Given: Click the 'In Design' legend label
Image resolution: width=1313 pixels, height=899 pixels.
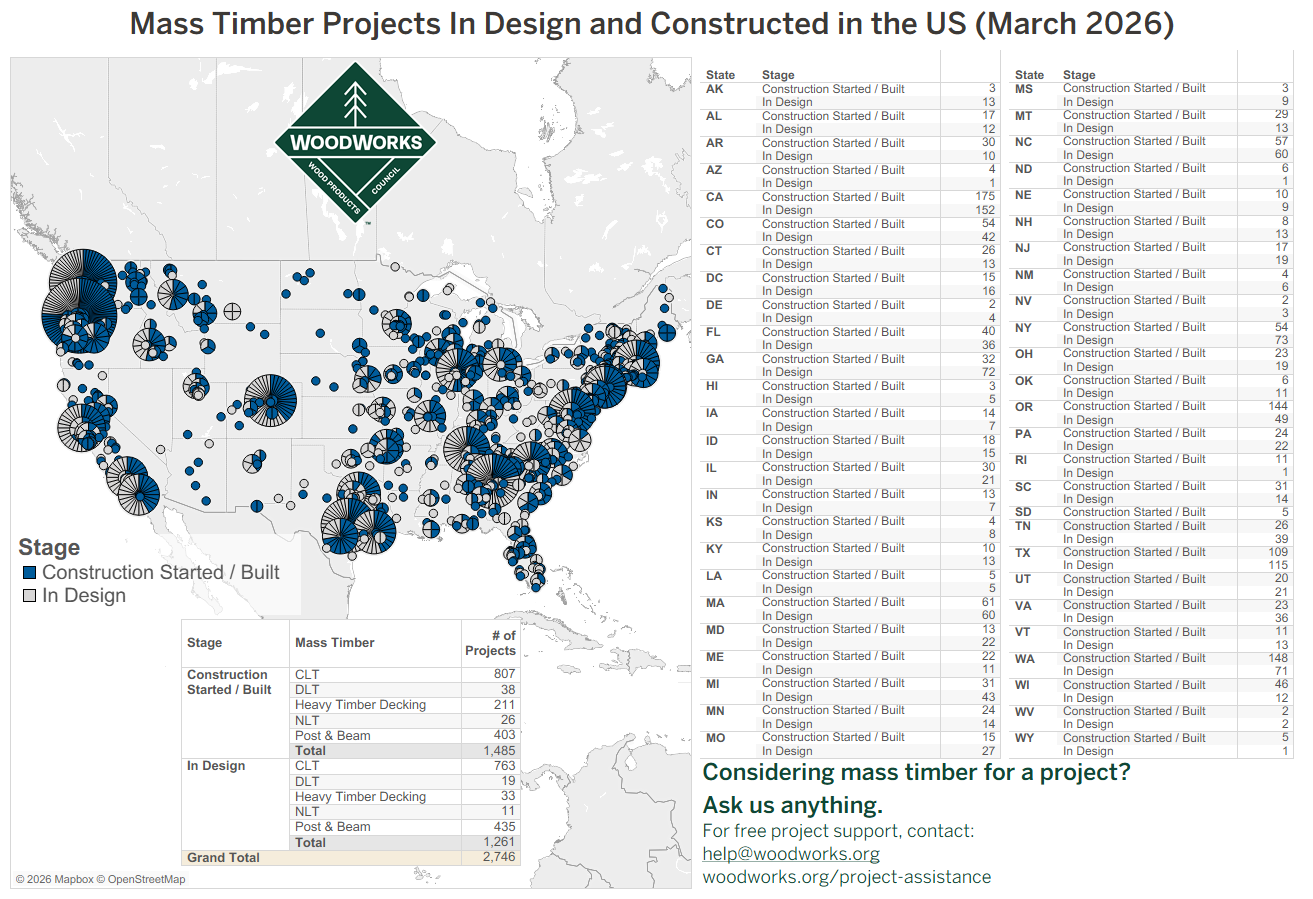Looking at the screenshot, I should 84,596.
